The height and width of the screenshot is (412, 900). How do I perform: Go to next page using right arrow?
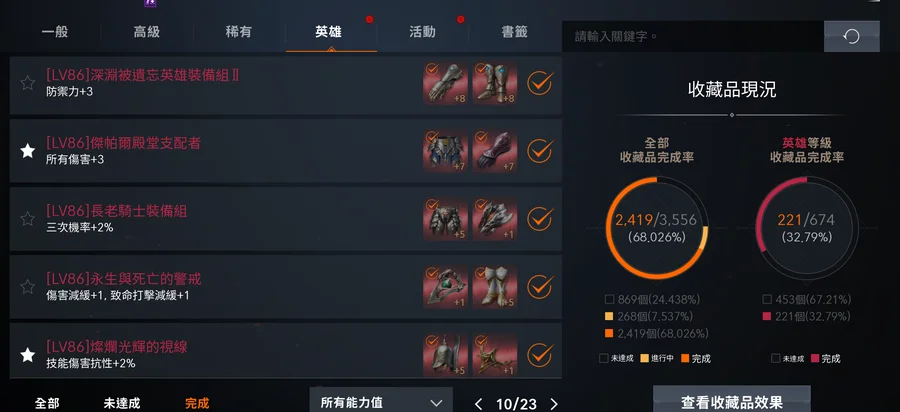[553, 404]
